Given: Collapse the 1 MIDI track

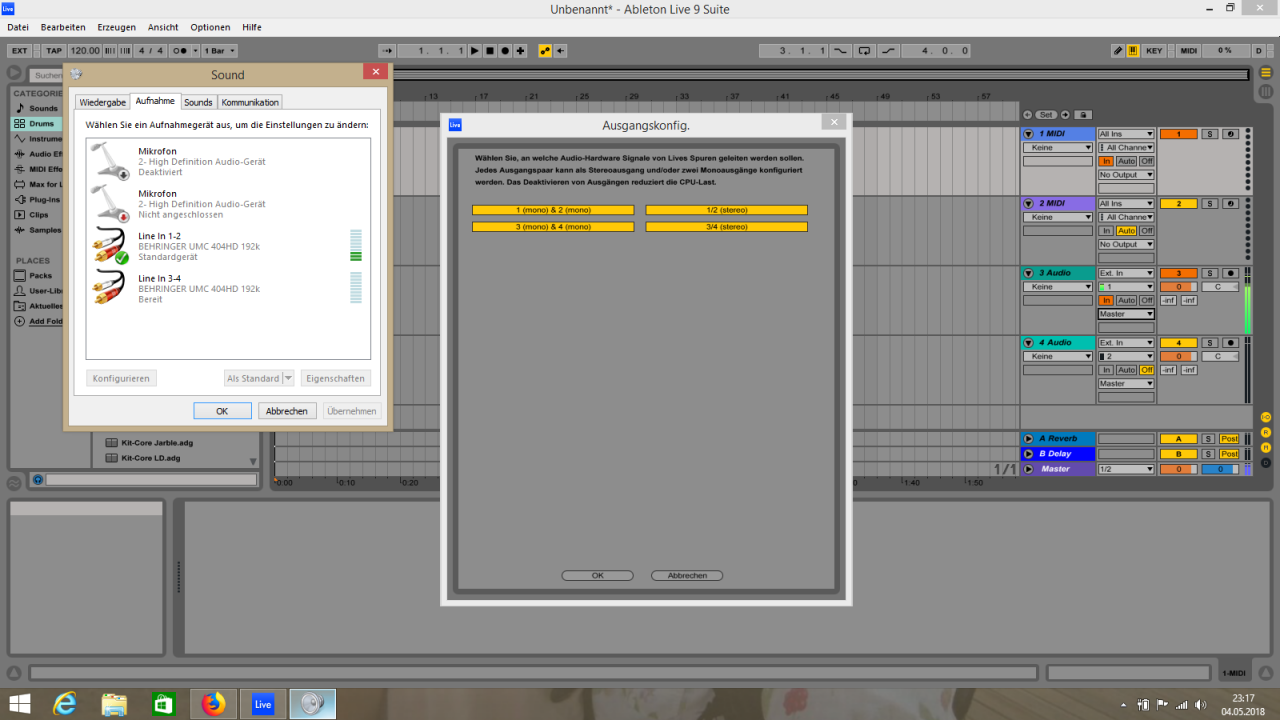Looking at the screenshot, I should [x=1028, y=134].
